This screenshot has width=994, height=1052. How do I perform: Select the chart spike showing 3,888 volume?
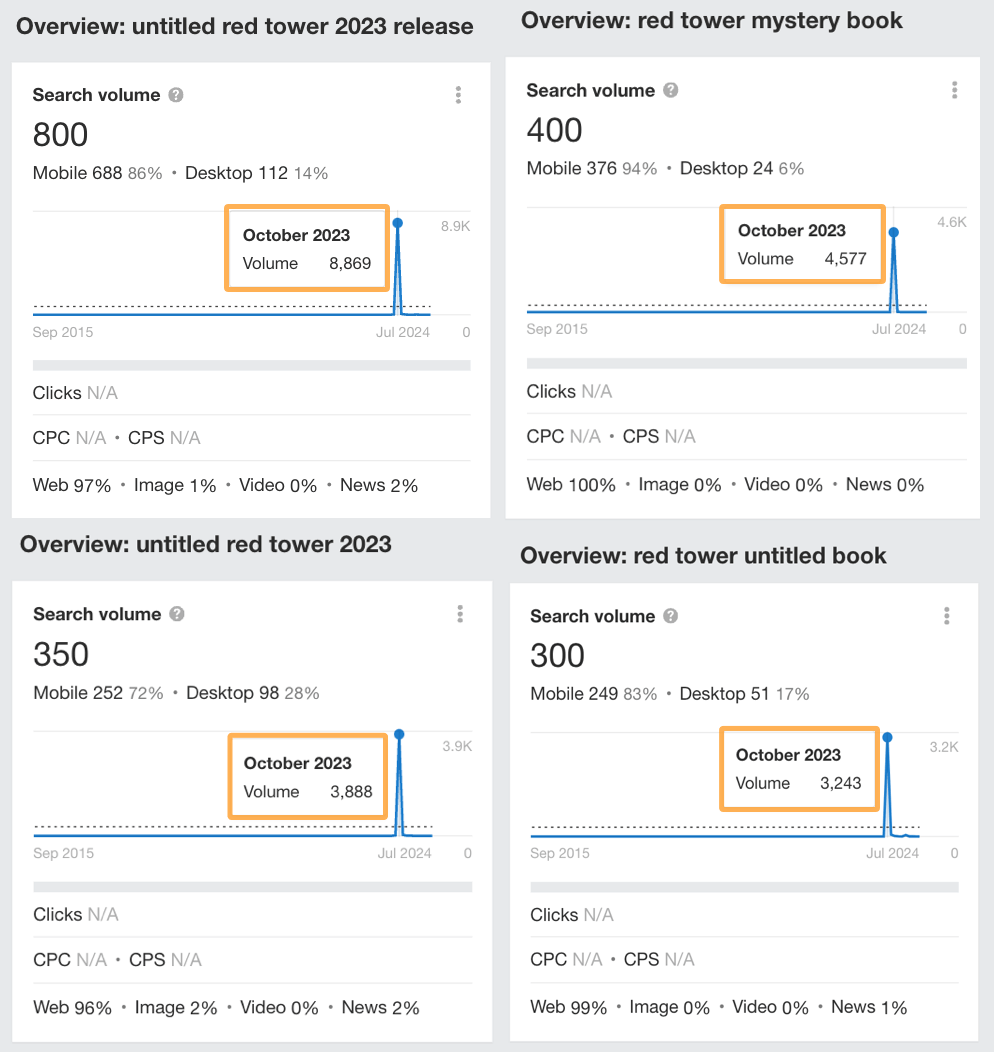click(399, 735)
